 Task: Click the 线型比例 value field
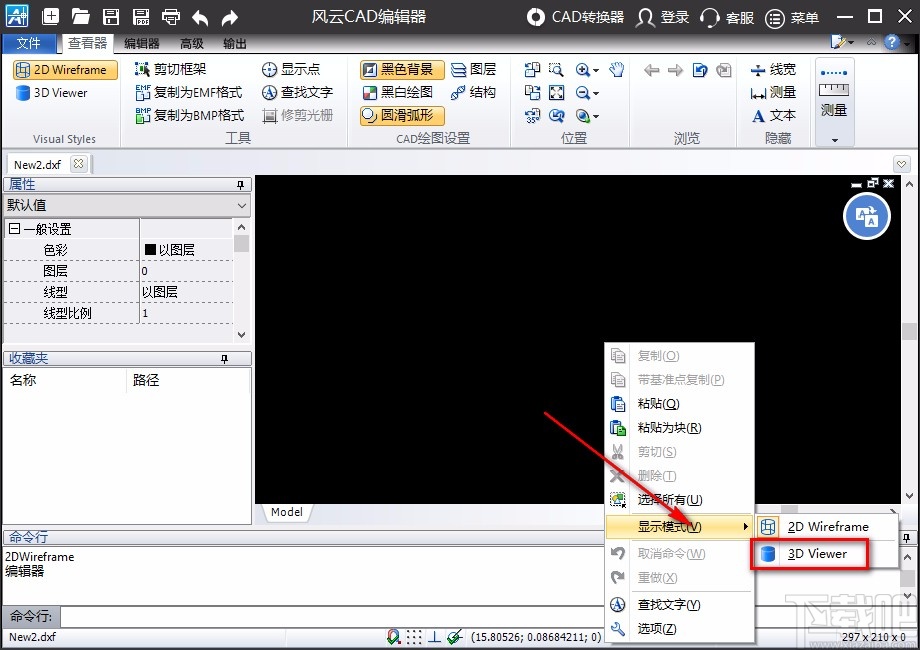coord(187,313)
